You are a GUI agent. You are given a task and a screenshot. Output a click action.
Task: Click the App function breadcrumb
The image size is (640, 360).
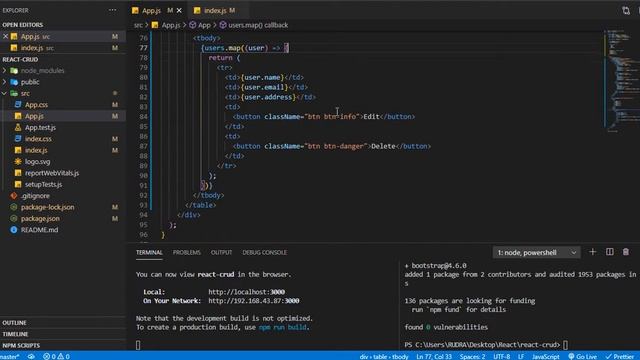pyautogui.click(x=200, y=25)
